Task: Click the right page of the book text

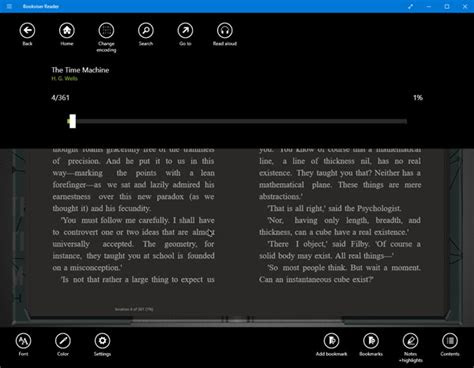Action: pyautogui.click(x=340, y=215)
